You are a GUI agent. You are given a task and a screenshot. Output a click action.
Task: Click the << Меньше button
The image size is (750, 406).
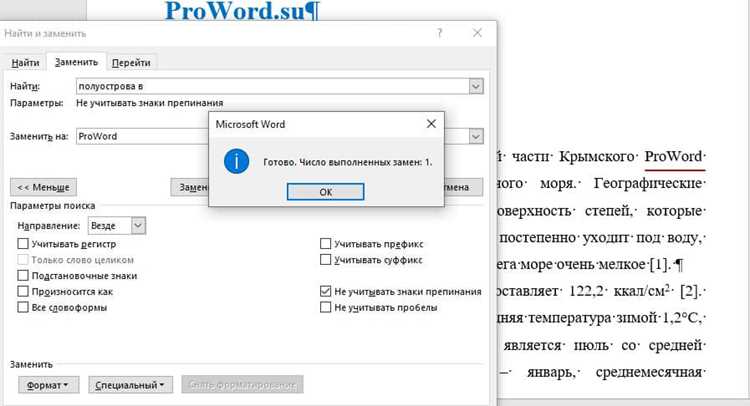coord(43,187)
